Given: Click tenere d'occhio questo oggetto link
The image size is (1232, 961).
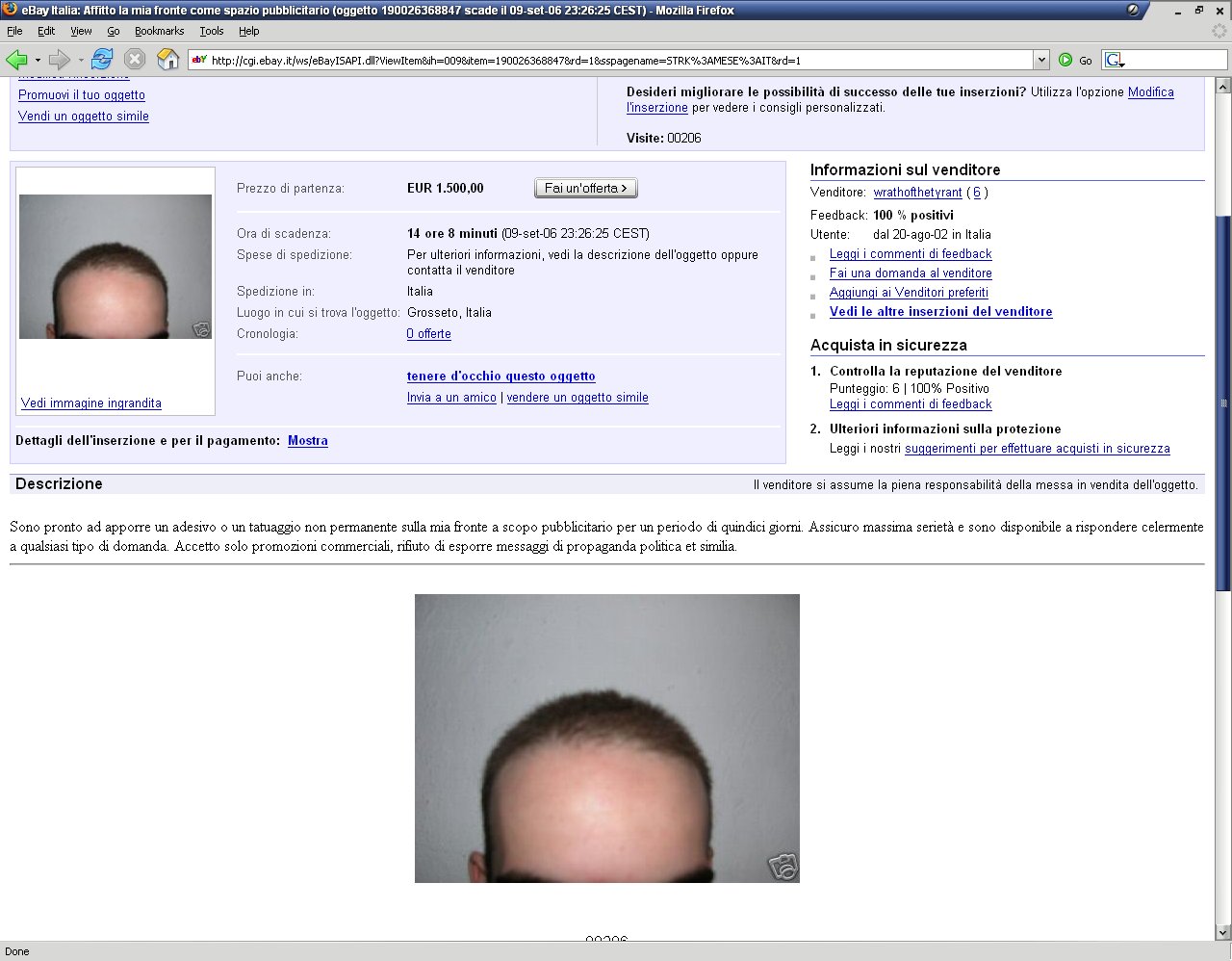Looking at the screenshot, I should [x=500, y=376].
